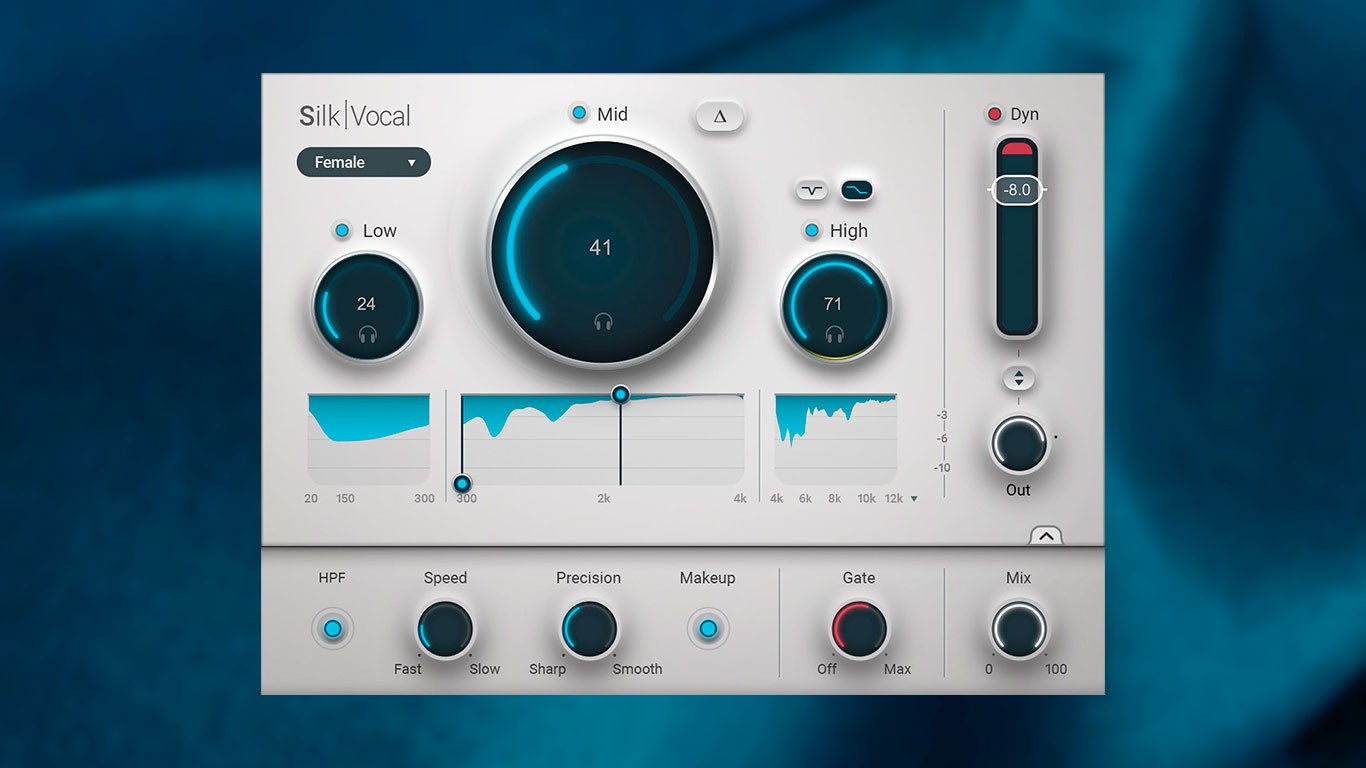The width and height of the screenshot is (1366, 768).
Task: Click the High band label
Action: coord(848,231)
